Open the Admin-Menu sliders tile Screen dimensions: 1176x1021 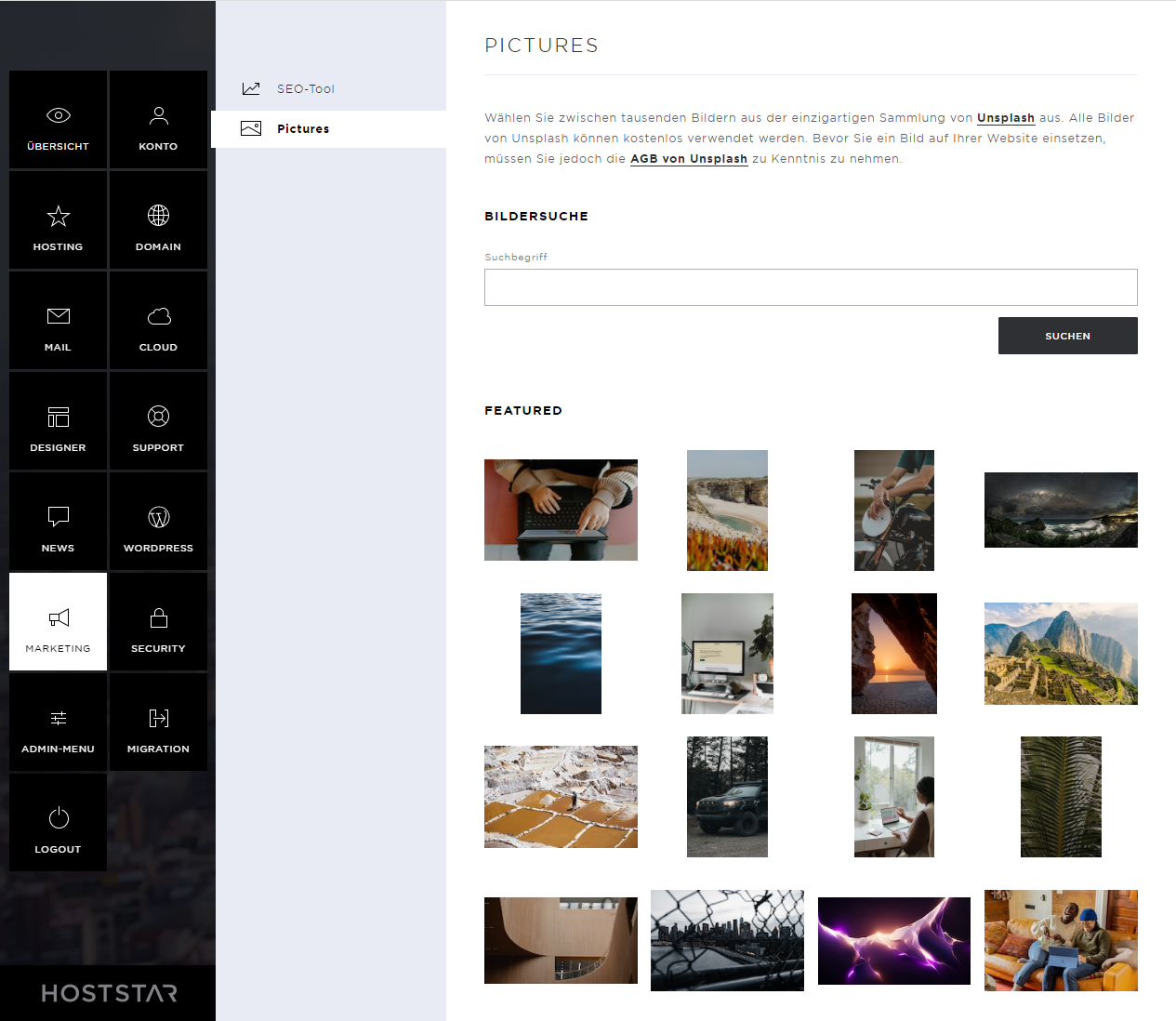click(x=58, y=723)
